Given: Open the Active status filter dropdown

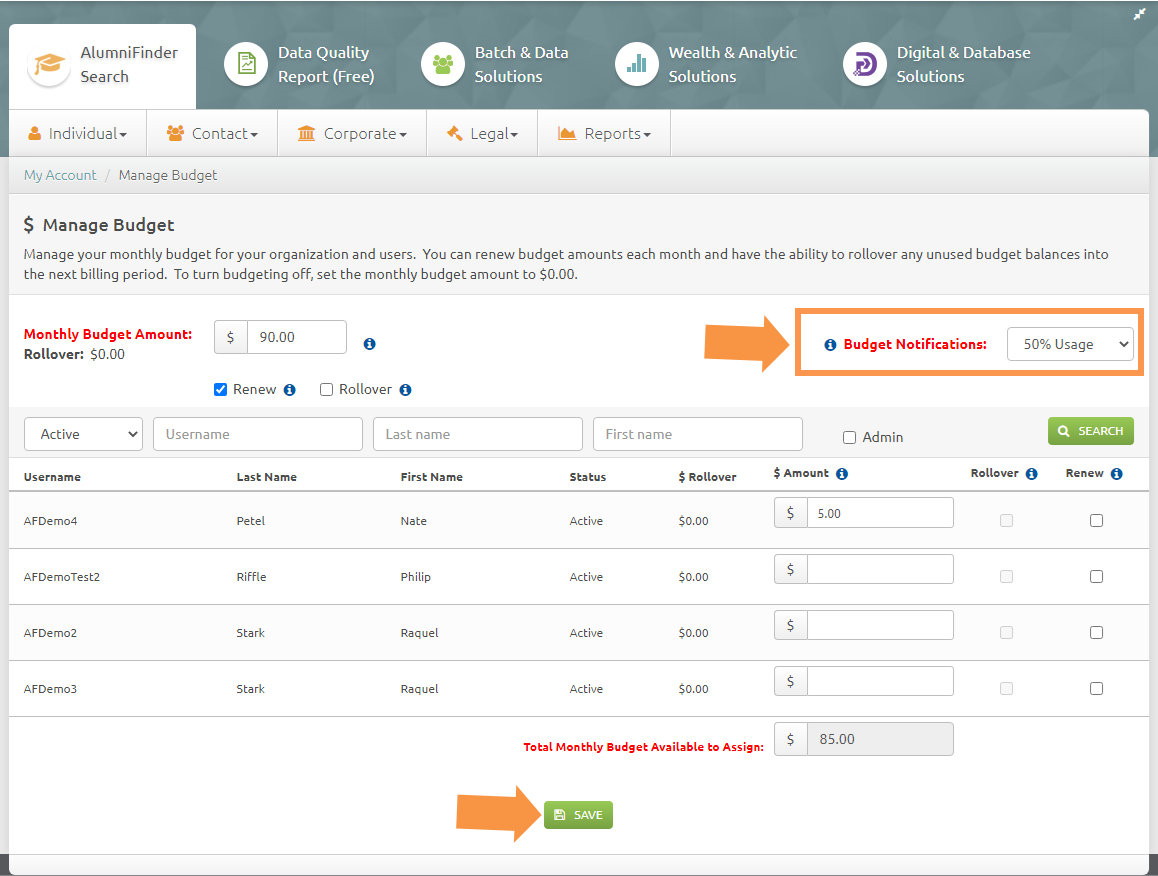Looking at the screenshot, I should pyautogui.click(x=83, y=434).
